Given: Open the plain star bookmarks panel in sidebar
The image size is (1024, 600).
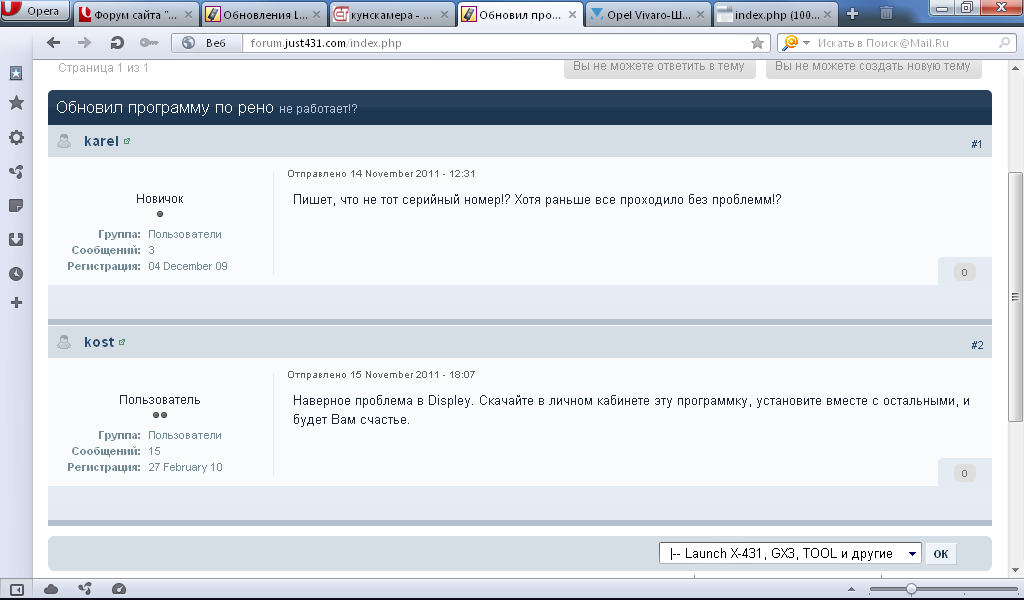Looking at the screenshot, I should (16, 103).
